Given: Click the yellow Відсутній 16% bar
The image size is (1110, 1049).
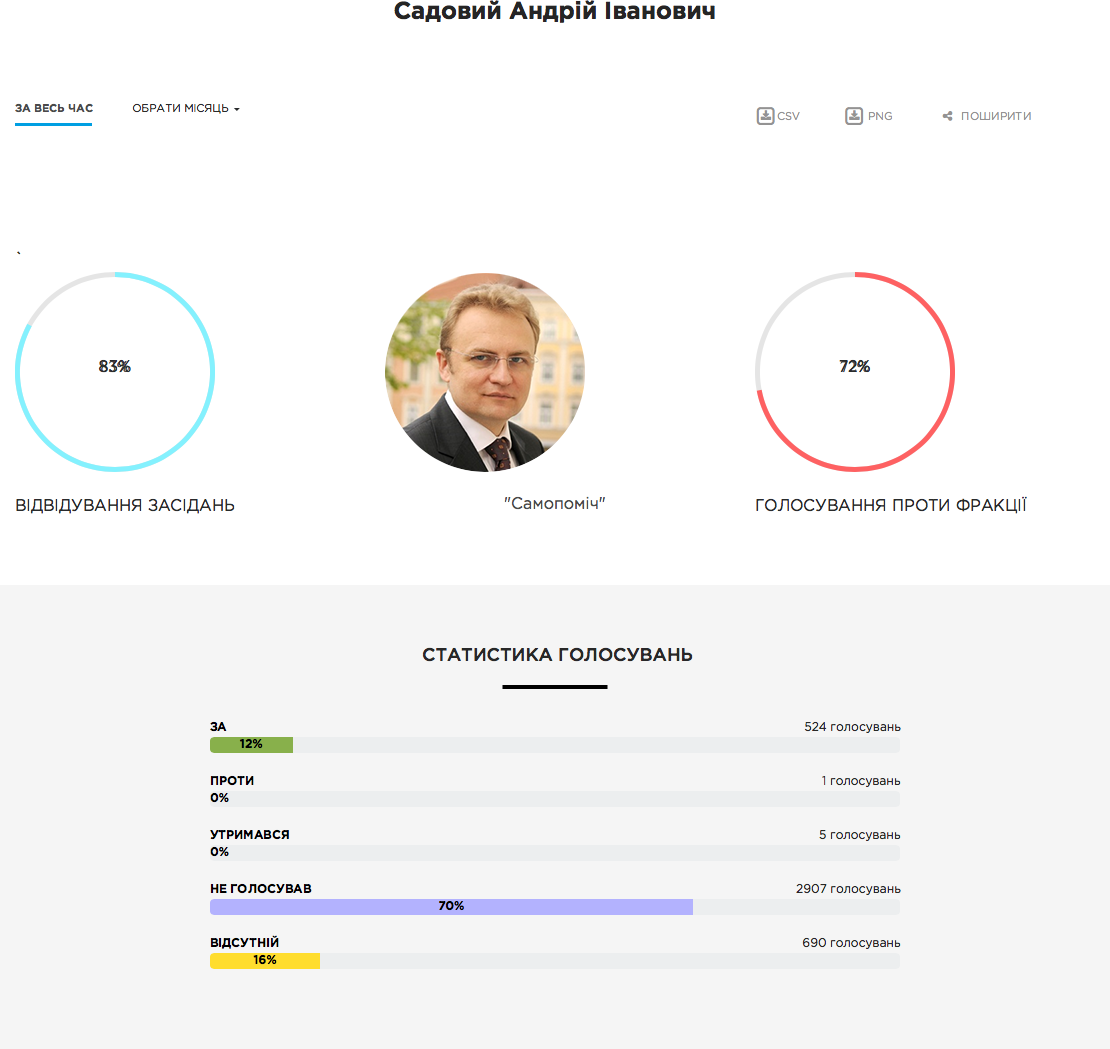Looking at the screenshot, I should click(265, 961).
